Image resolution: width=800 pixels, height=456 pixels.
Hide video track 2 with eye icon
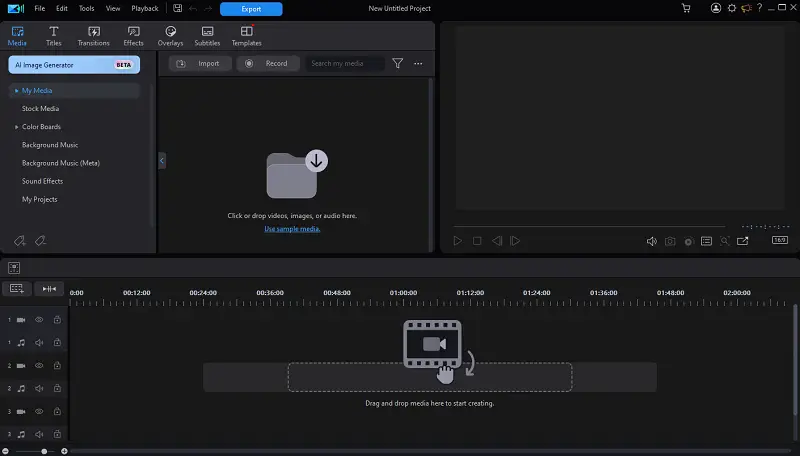39,366
